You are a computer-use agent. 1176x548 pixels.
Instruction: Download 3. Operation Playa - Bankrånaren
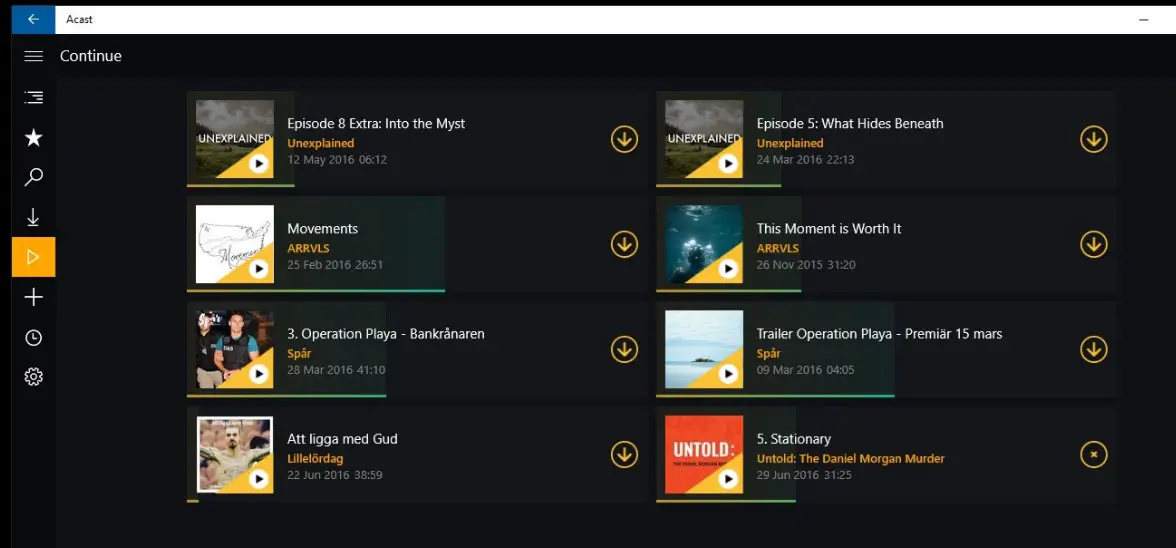(x=624, y=349)
